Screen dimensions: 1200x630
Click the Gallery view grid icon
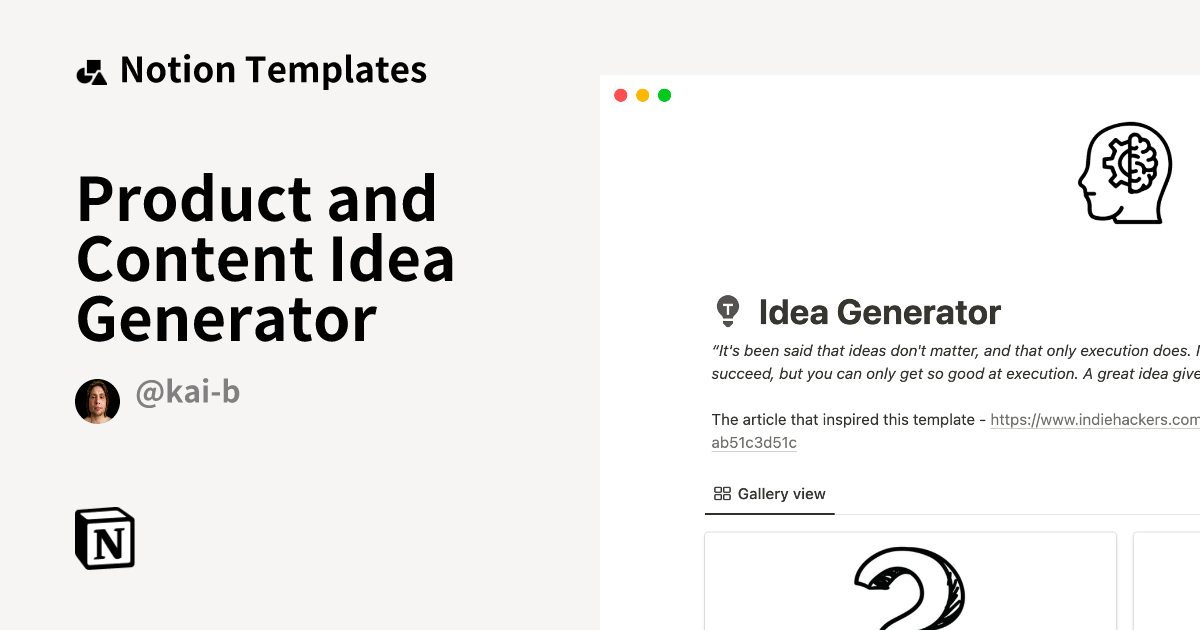pos(722,494)
